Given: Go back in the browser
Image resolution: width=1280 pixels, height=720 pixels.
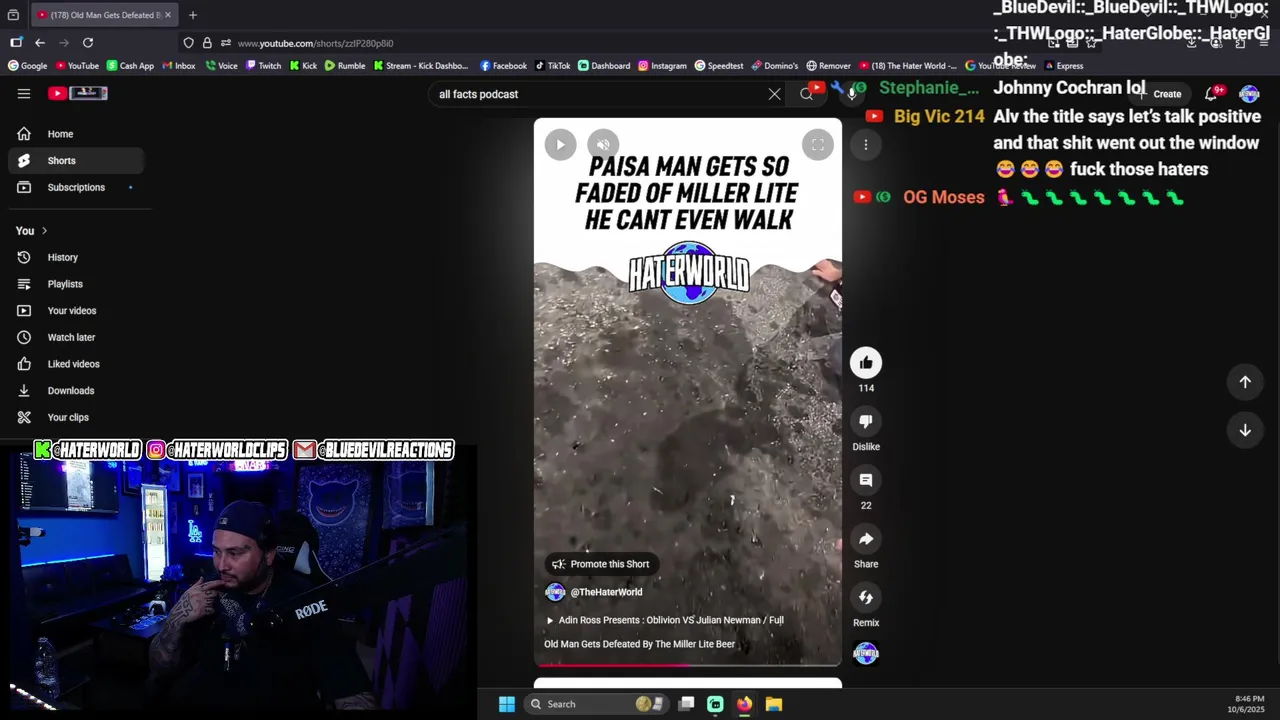Looking at the screenshot, I should point(40,43).
